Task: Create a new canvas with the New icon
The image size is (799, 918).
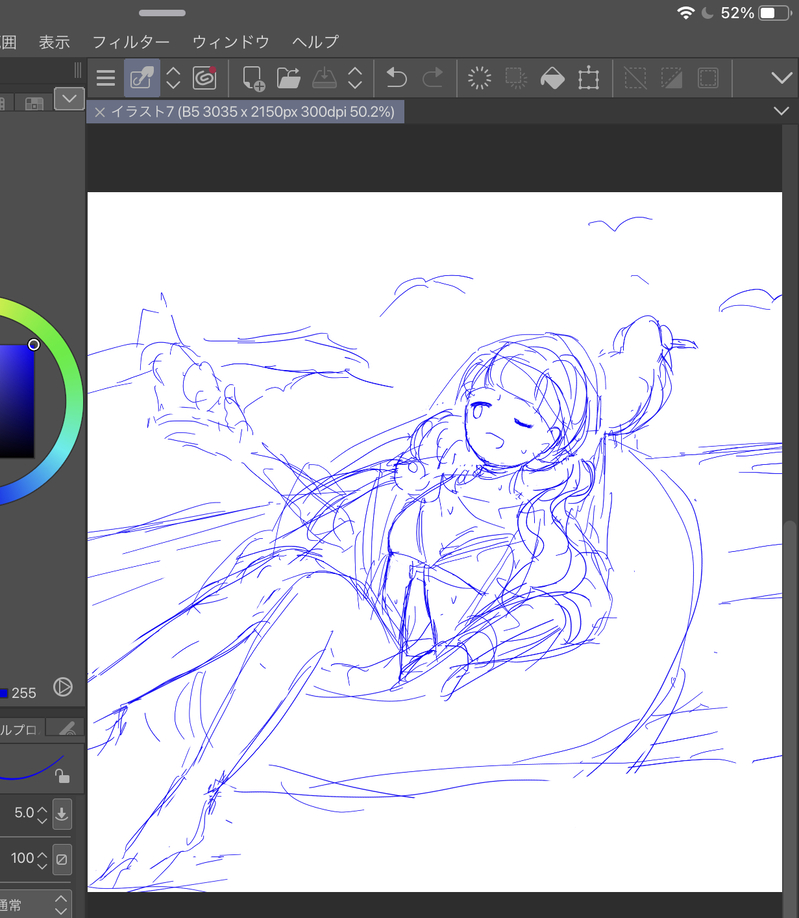Action: point(253,78)
